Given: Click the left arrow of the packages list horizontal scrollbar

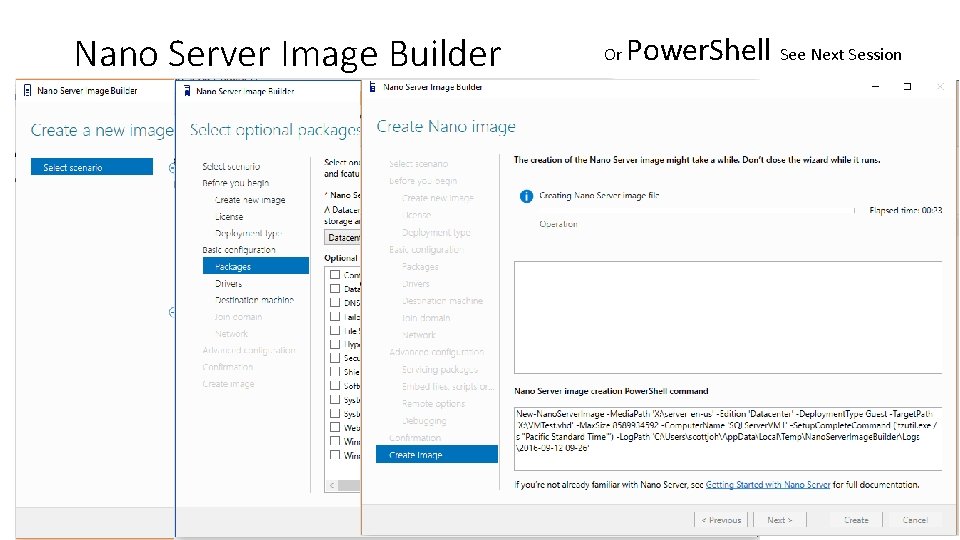Looking at the screenshot, I should [x=332, y=485].
